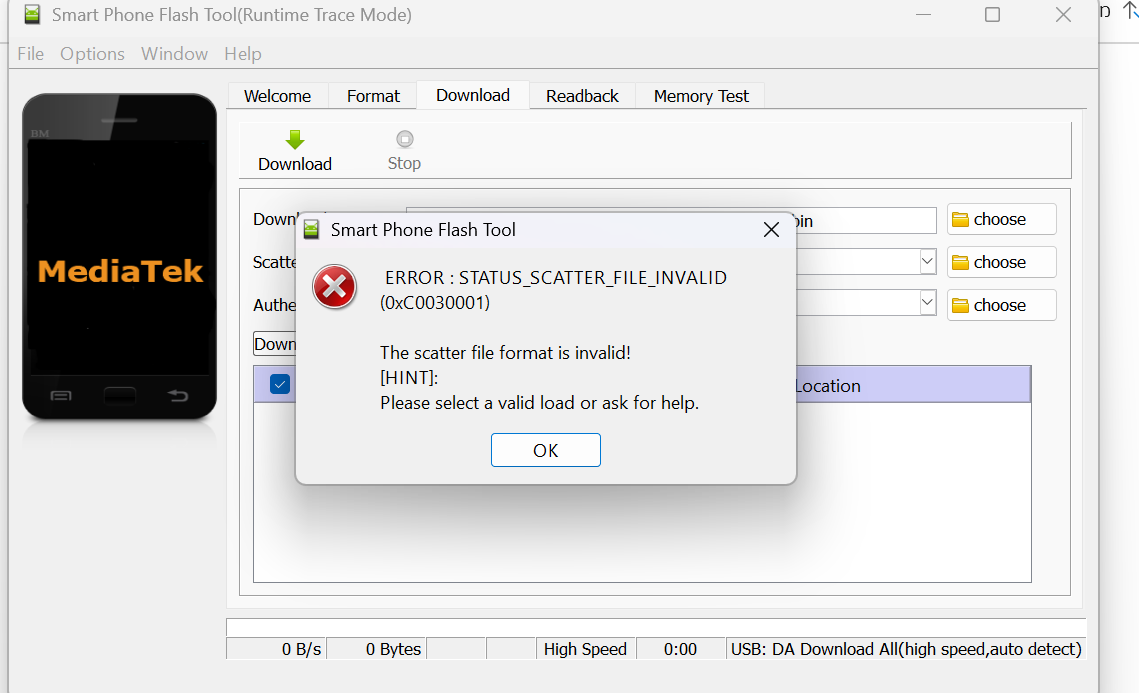Screen dimensions: 1139x693
Task: Click the Authentication file choose folder button
Action: pos(1001,306)
